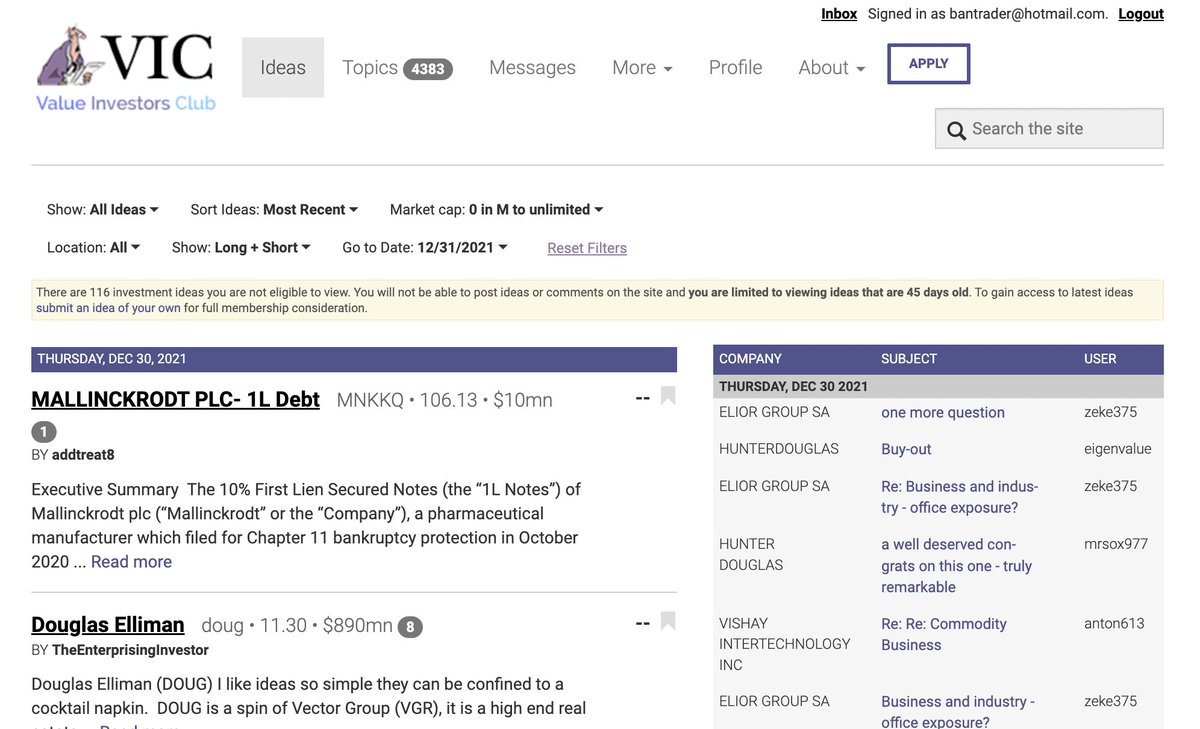1200x729 pixels.
Task: Bookmark the Mallinckrodt PLC idea
Action: click(x=668, y=396)
